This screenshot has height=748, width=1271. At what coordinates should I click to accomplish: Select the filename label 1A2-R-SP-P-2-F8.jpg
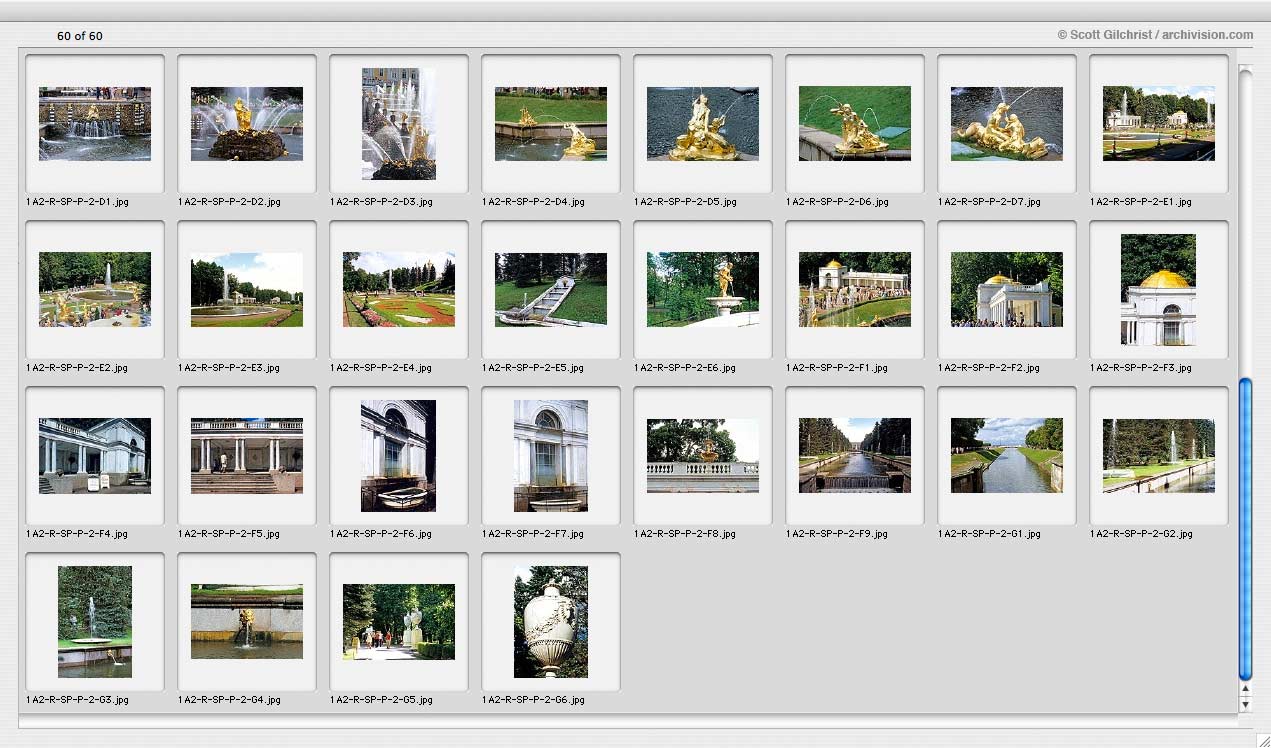[685, 534]
